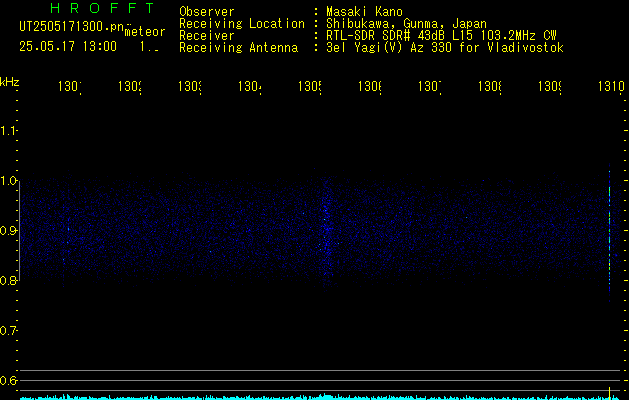Click the 1309 time axis label

pyautogui.click(x=550, y=87)
